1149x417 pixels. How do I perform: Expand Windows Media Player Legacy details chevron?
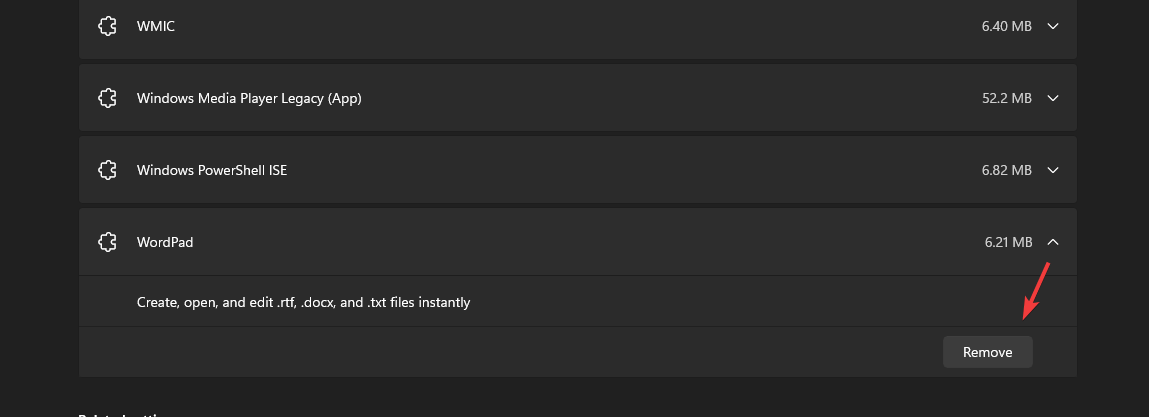pos(1052,98)
